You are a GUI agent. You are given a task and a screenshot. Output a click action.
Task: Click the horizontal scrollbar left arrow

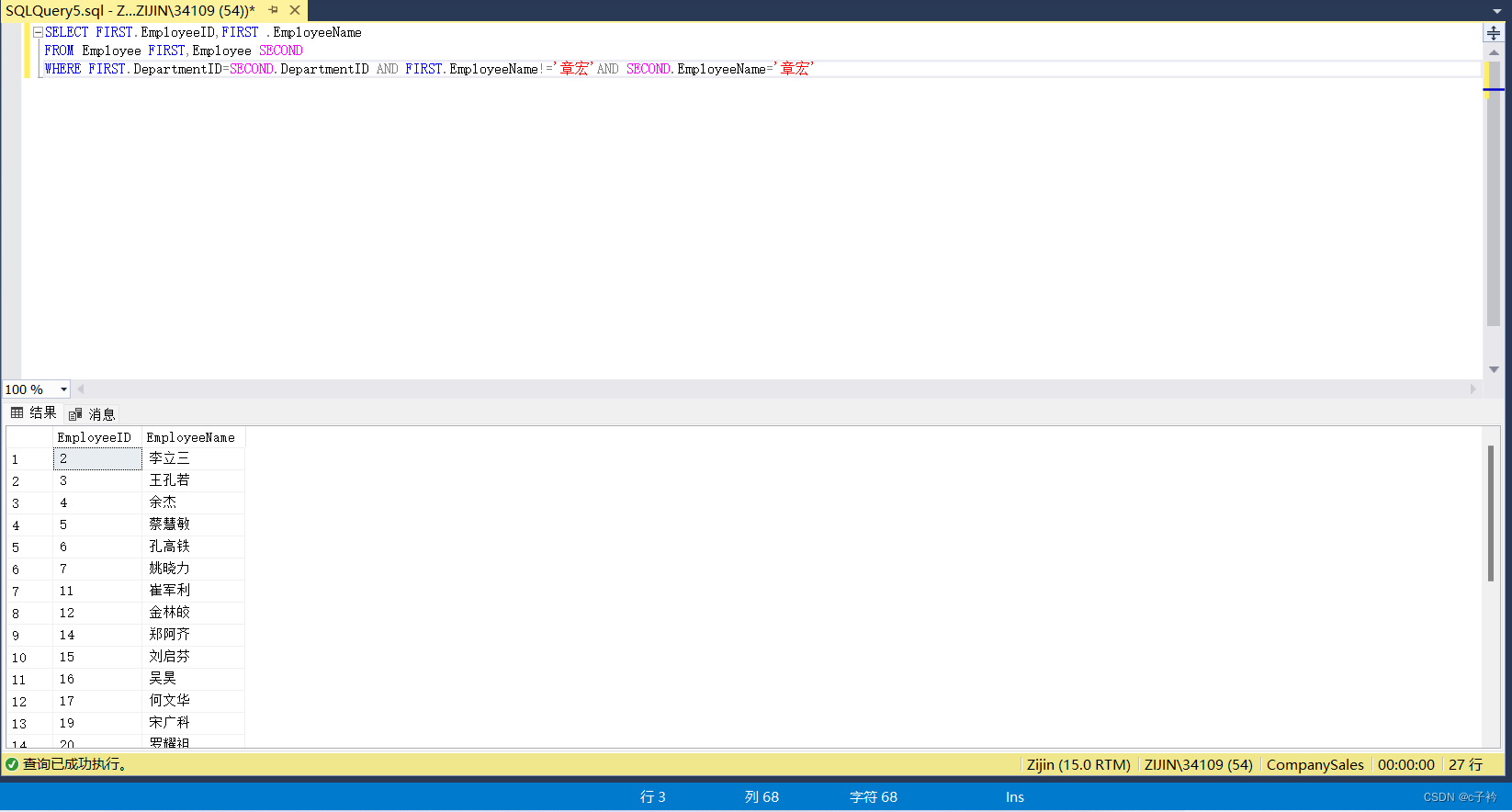[x=81, y=389]
